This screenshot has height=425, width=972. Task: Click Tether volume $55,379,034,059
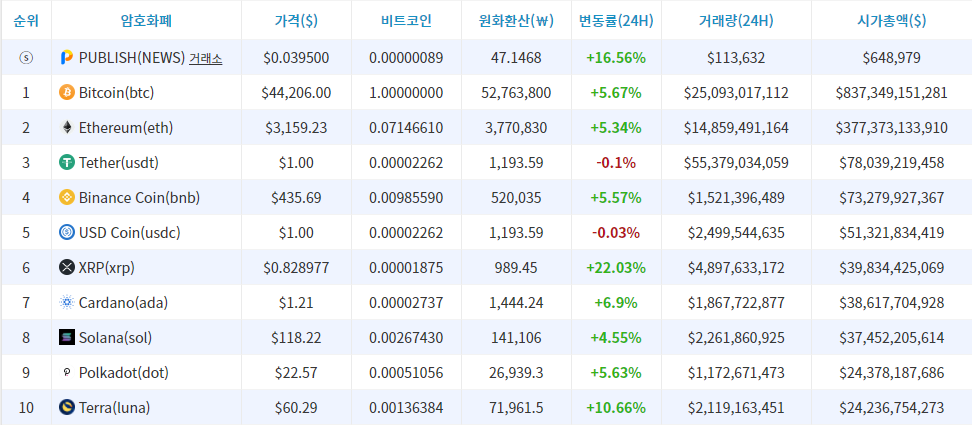click(736, 163)
